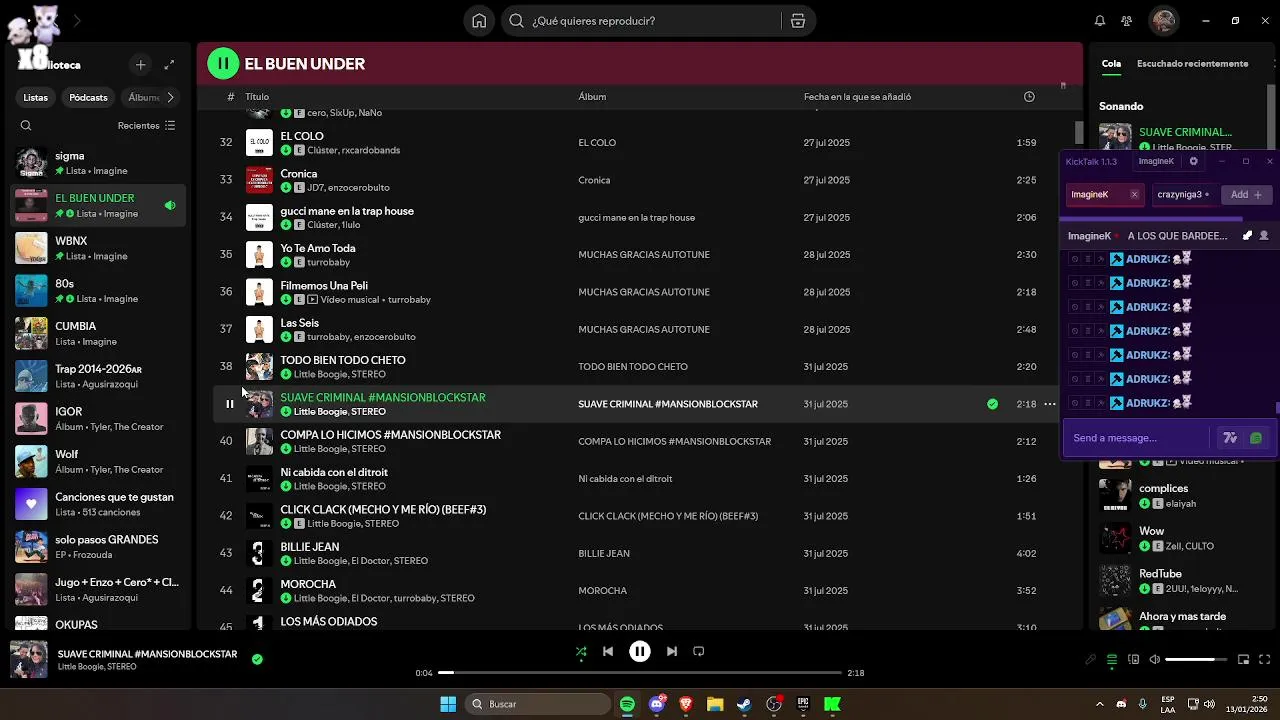
Task: Open the Windows Start menu
Action: coord(448,704)
